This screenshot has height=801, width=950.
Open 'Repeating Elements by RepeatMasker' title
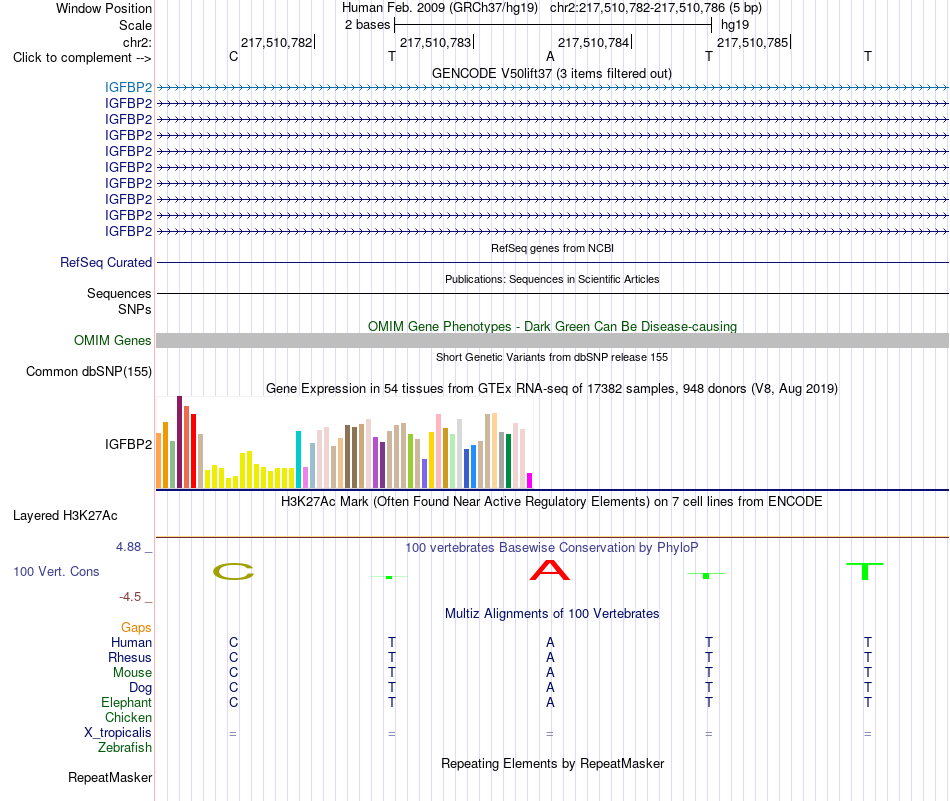tap(552, 763)
